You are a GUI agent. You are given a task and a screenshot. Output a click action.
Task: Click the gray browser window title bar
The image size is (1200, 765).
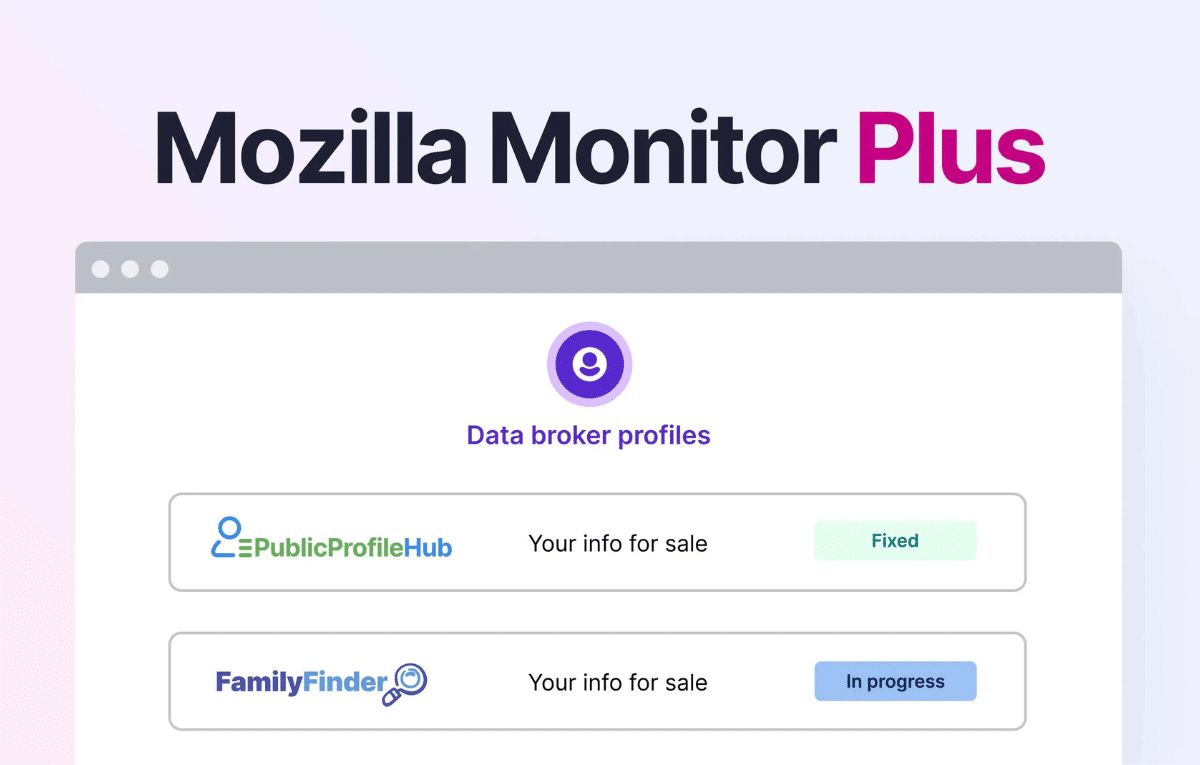click(x=600, y=268)
